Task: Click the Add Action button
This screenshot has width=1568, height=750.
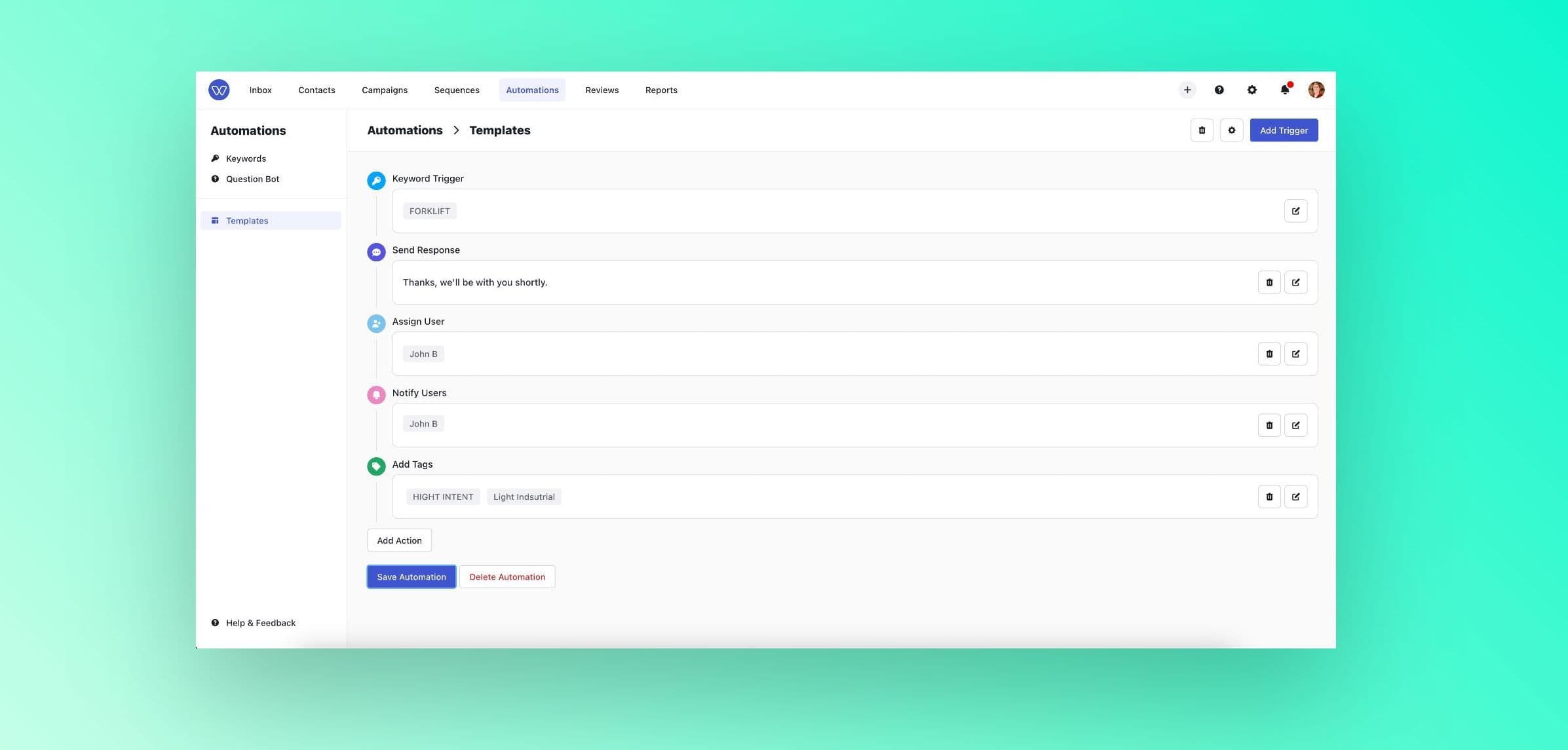Action: pyautogui.click(x=399, y=540)
